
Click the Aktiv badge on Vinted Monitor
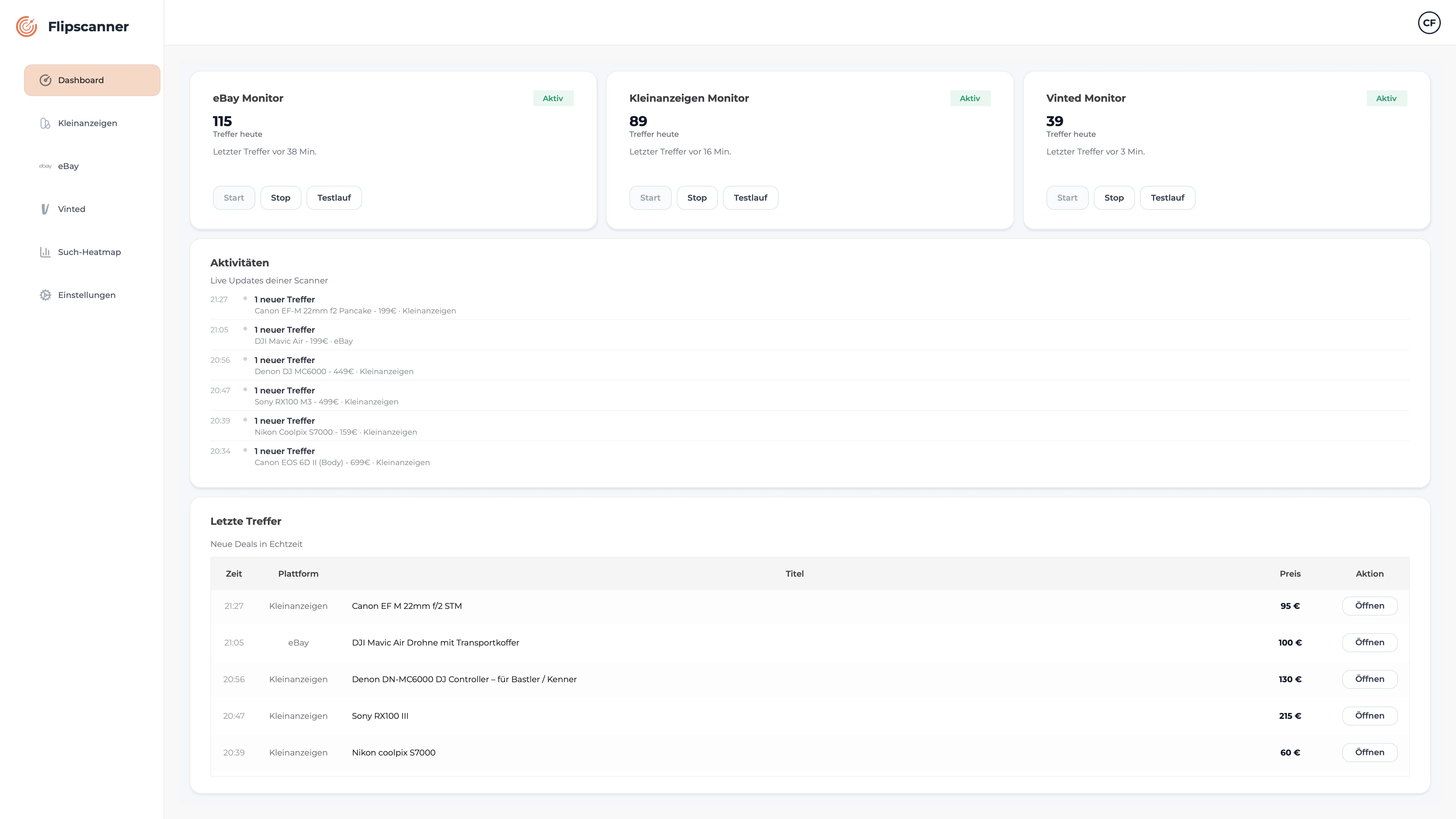click(1386, 98)
